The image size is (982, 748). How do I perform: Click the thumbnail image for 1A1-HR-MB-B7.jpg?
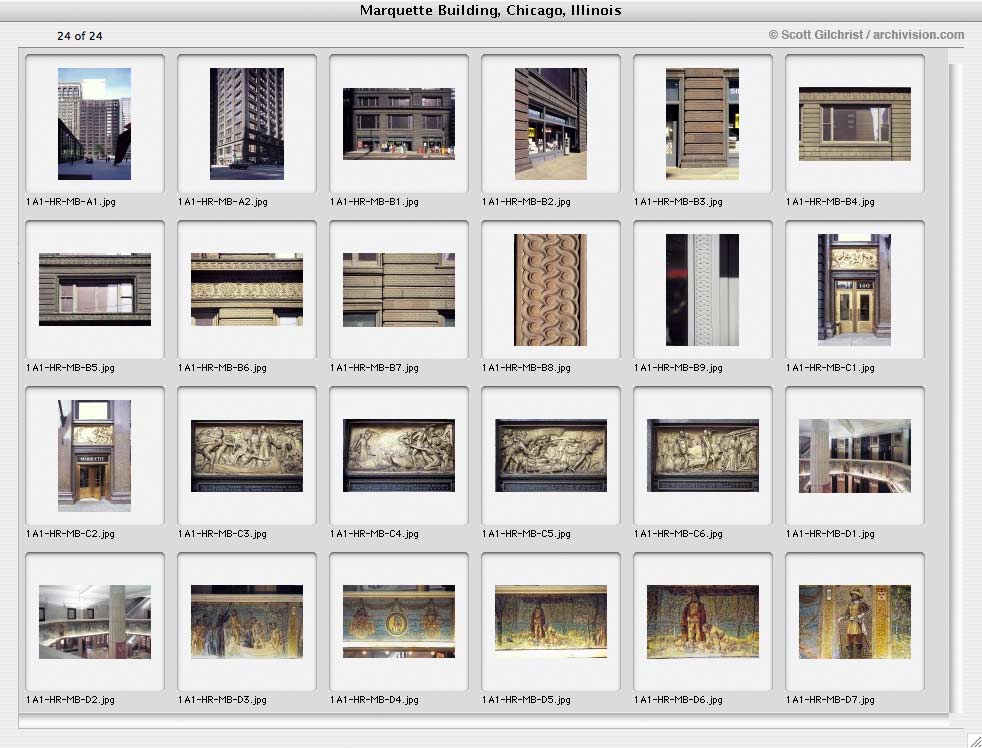(399, 289)
